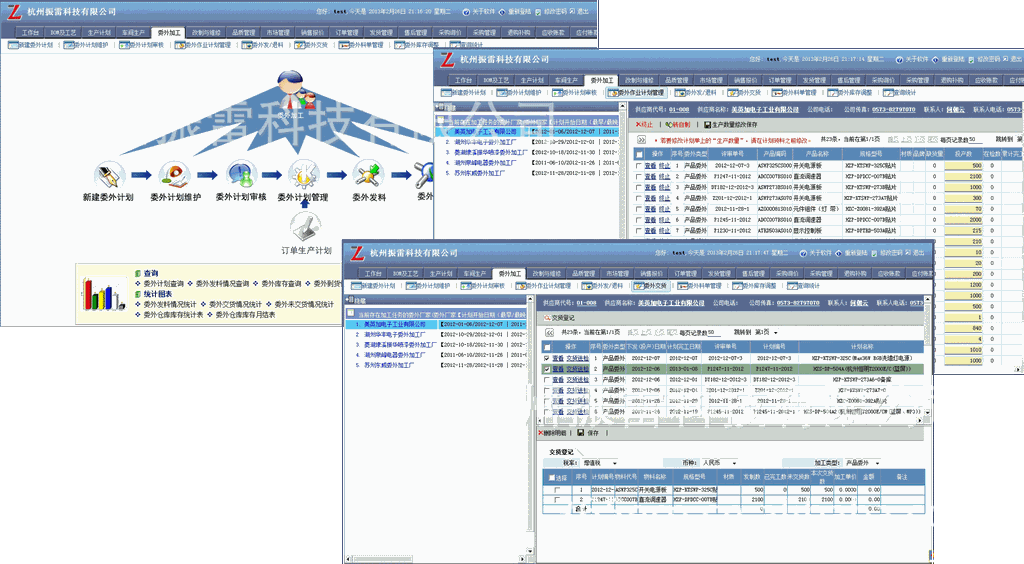Click 修改密码 link in middle window header

989,59
